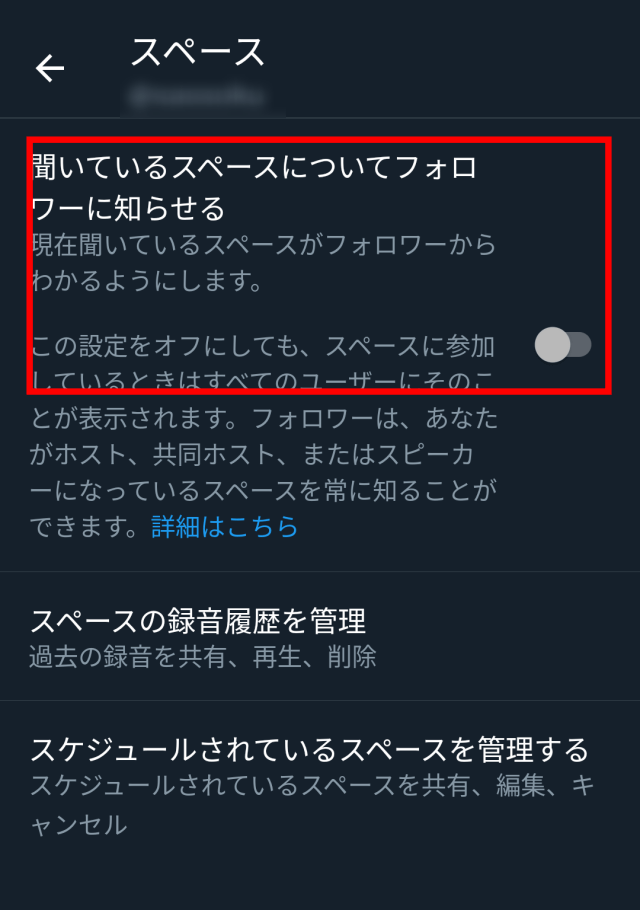The width and height of the screenshot is (640, 910).
Task: Open スペースの録音履歴を管理
Action: [x=320, y=637]
